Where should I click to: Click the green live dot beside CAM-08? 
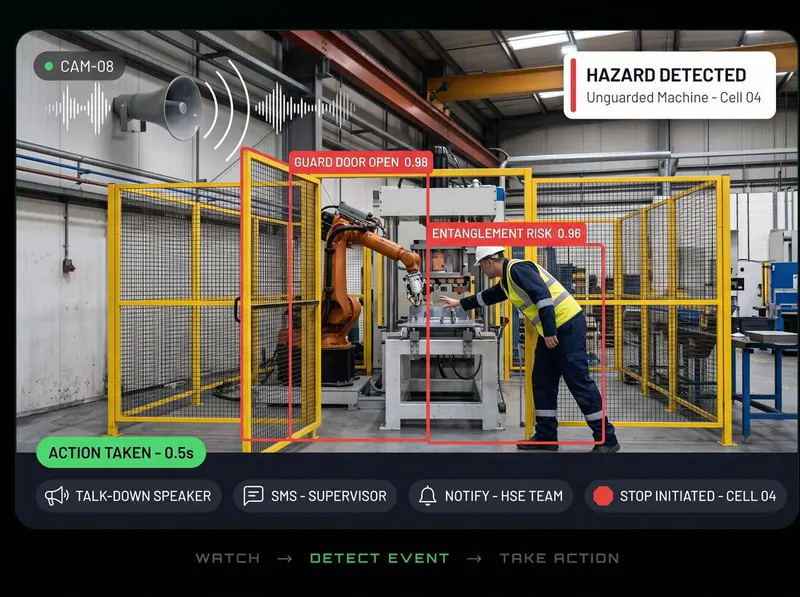click(49, 66)
